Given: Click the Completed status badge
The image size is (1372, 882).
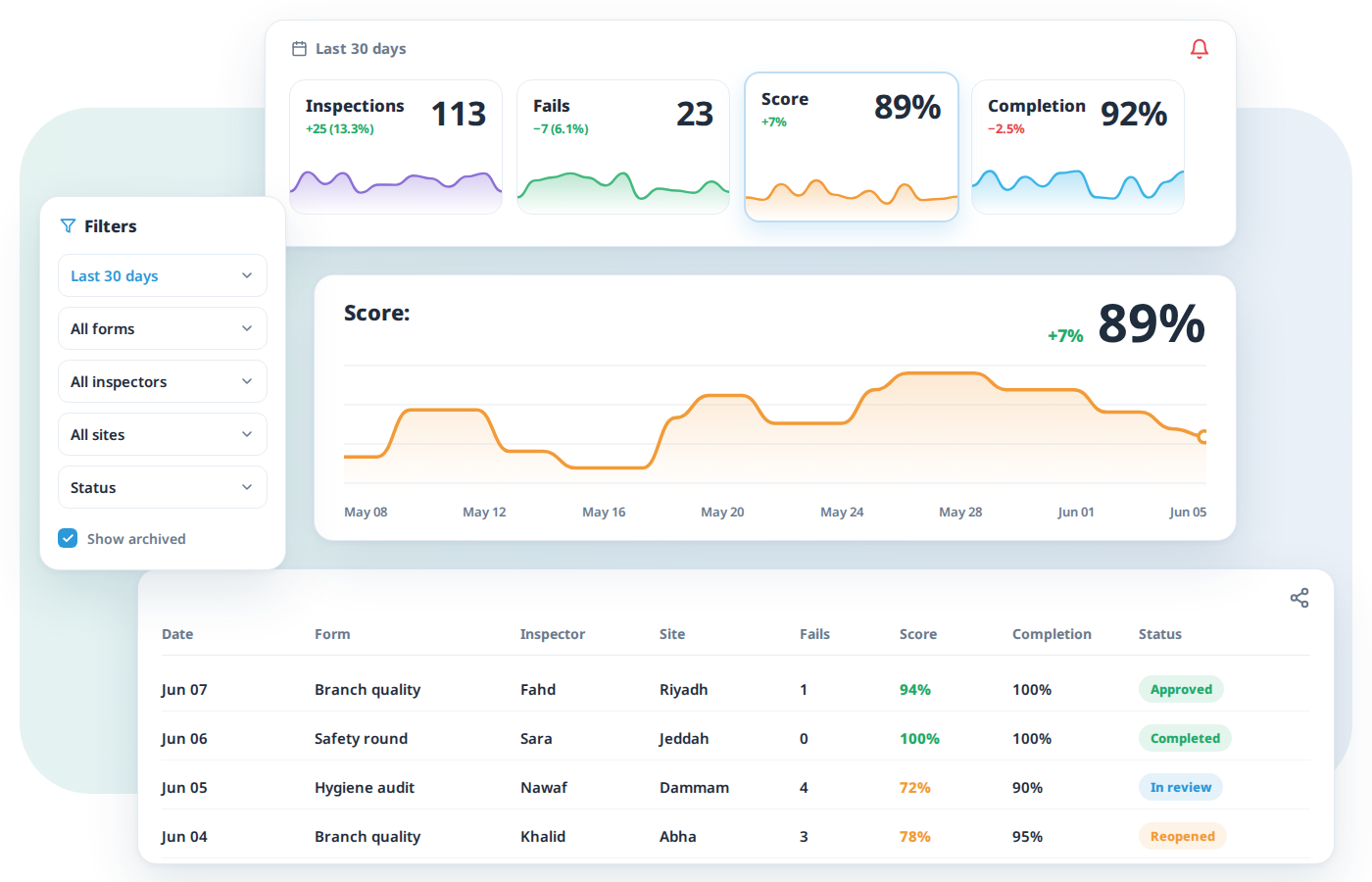Looking at the screenshot, I should coord(1185,738).
